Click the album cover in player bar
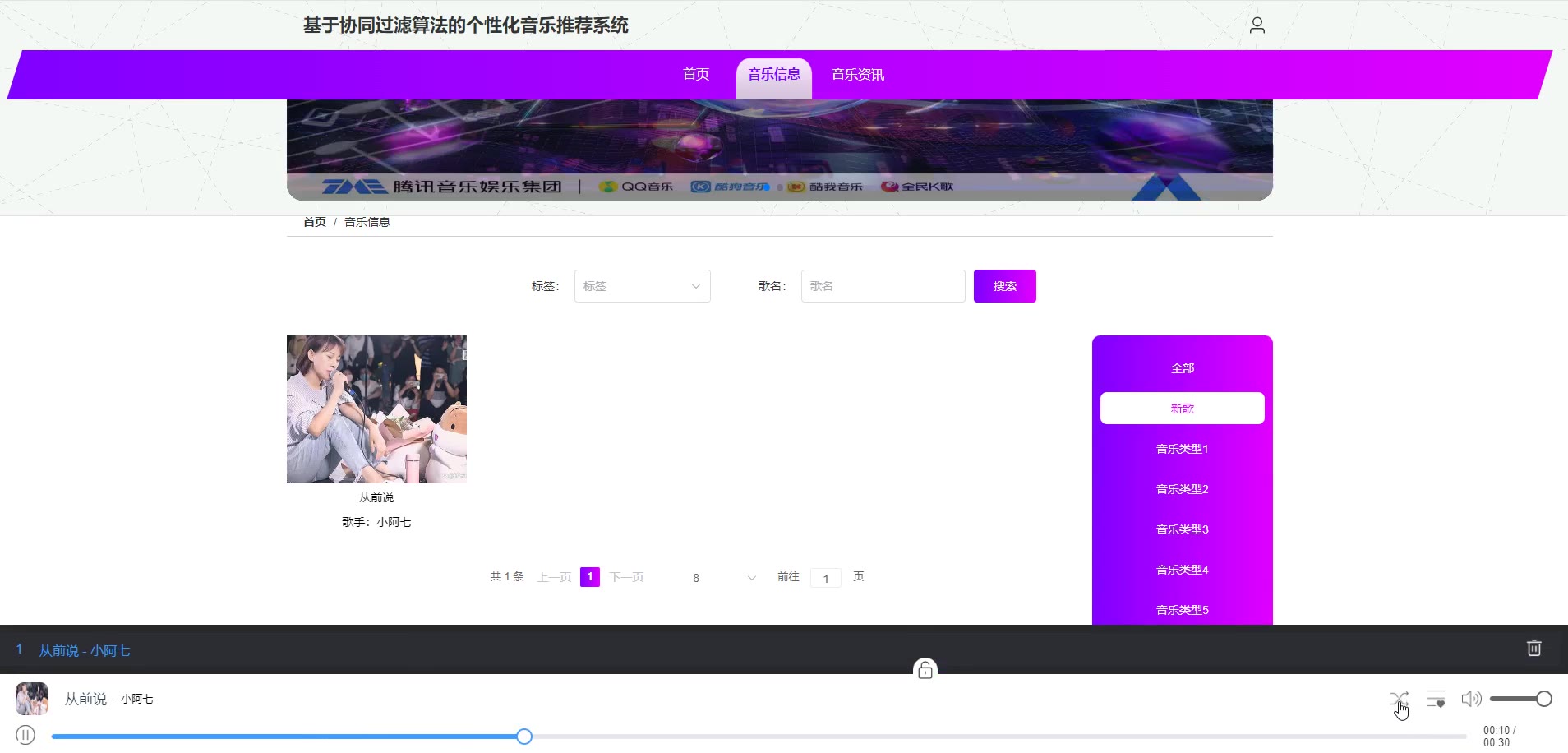The image size is (1568, 753). (x=32, y=699)
